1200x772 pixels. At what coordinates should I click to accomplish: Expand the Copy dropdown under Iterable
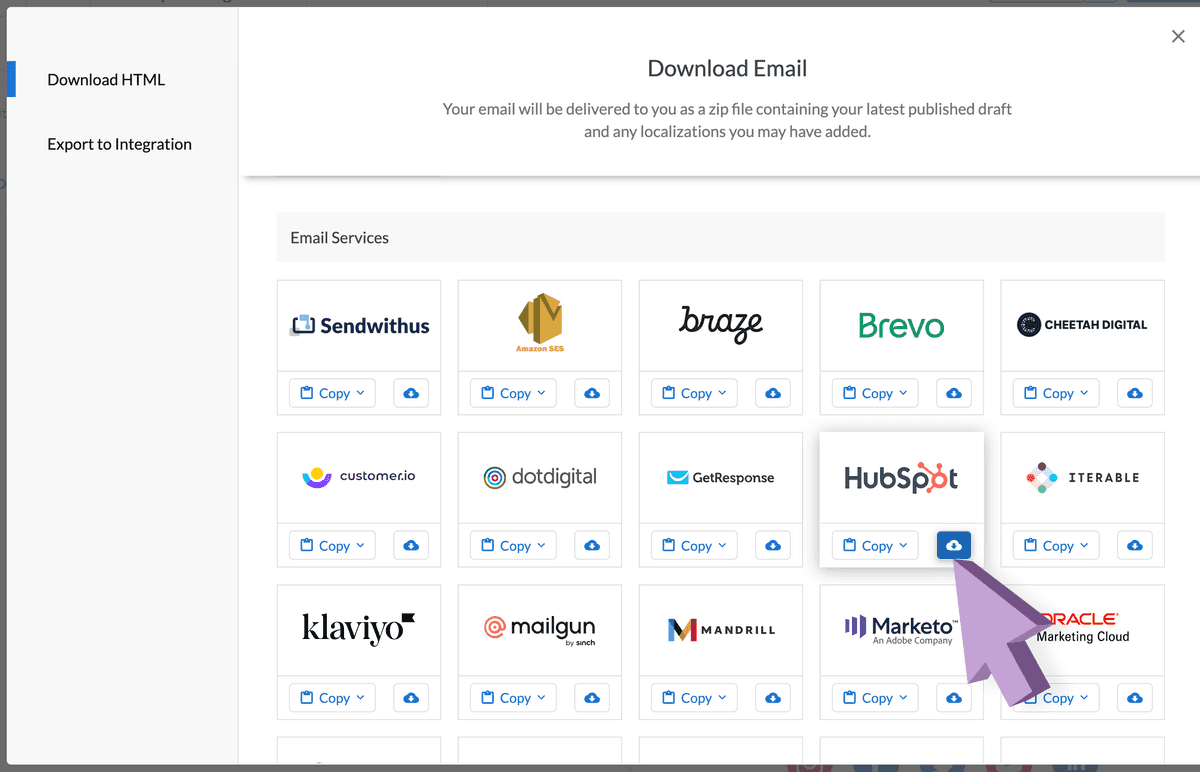[x=1056, y=545]
